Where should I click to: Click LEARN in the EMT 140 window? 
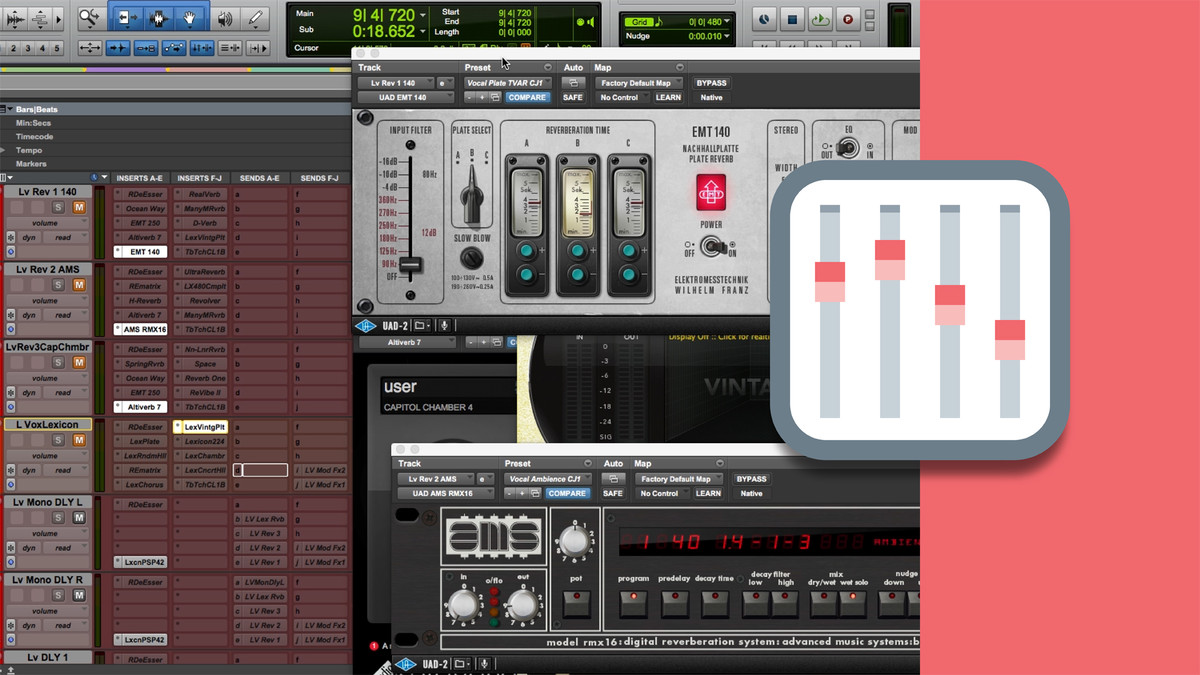(x=668, y=98)
